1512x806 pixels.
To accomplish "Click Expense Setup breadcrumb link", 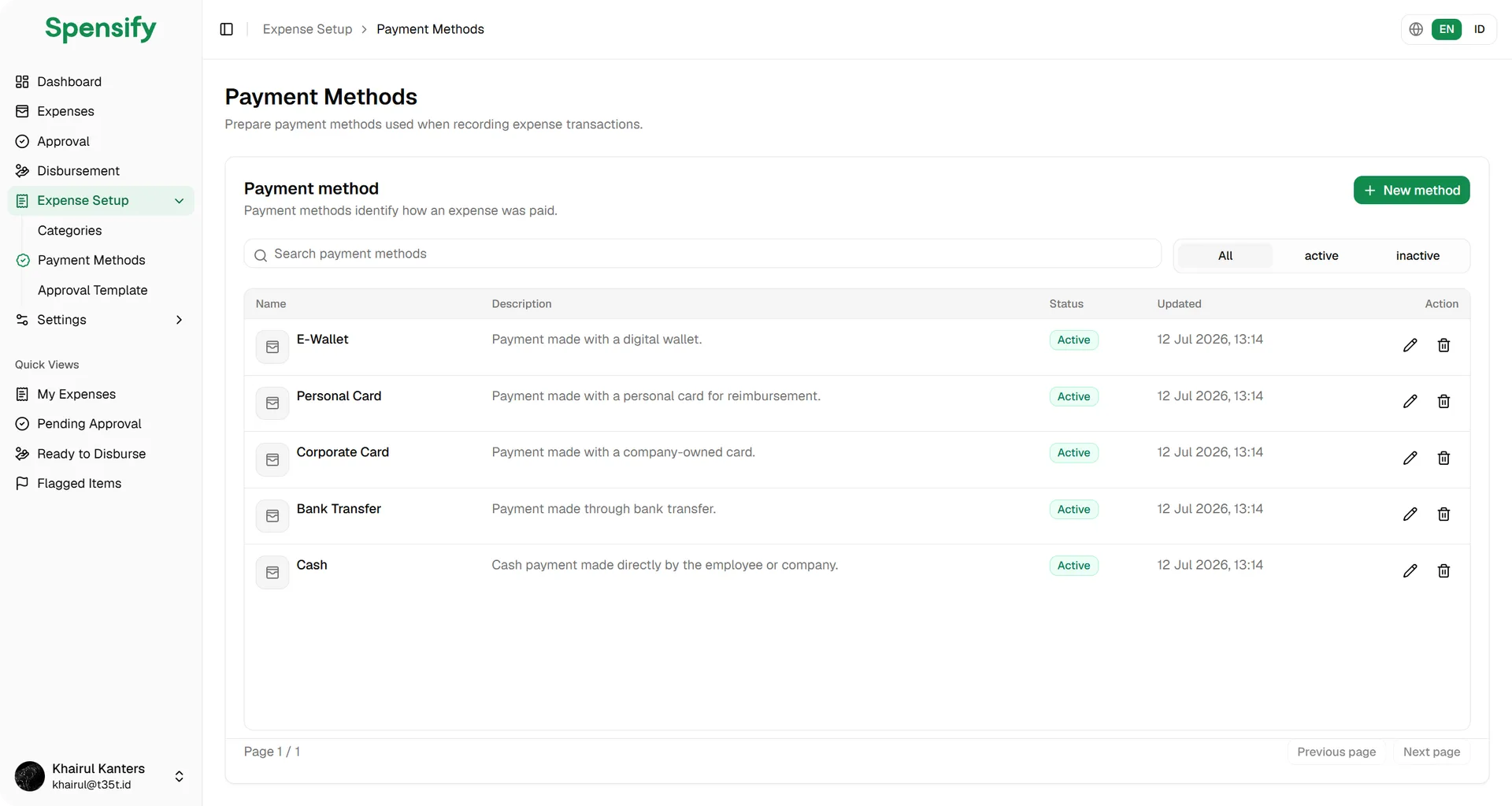I will (307, 29).
